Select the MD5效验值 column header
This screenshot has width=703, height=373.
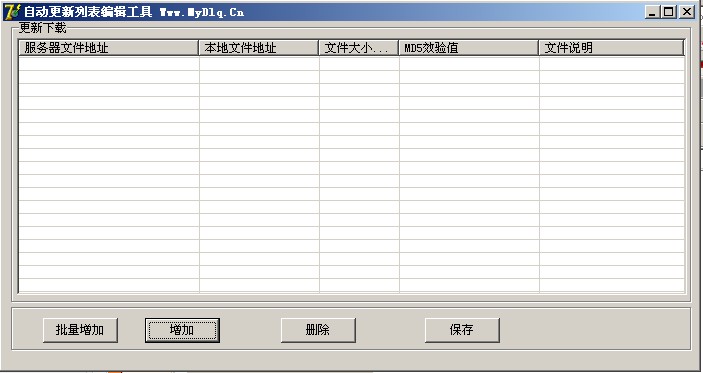click(469, 48)
